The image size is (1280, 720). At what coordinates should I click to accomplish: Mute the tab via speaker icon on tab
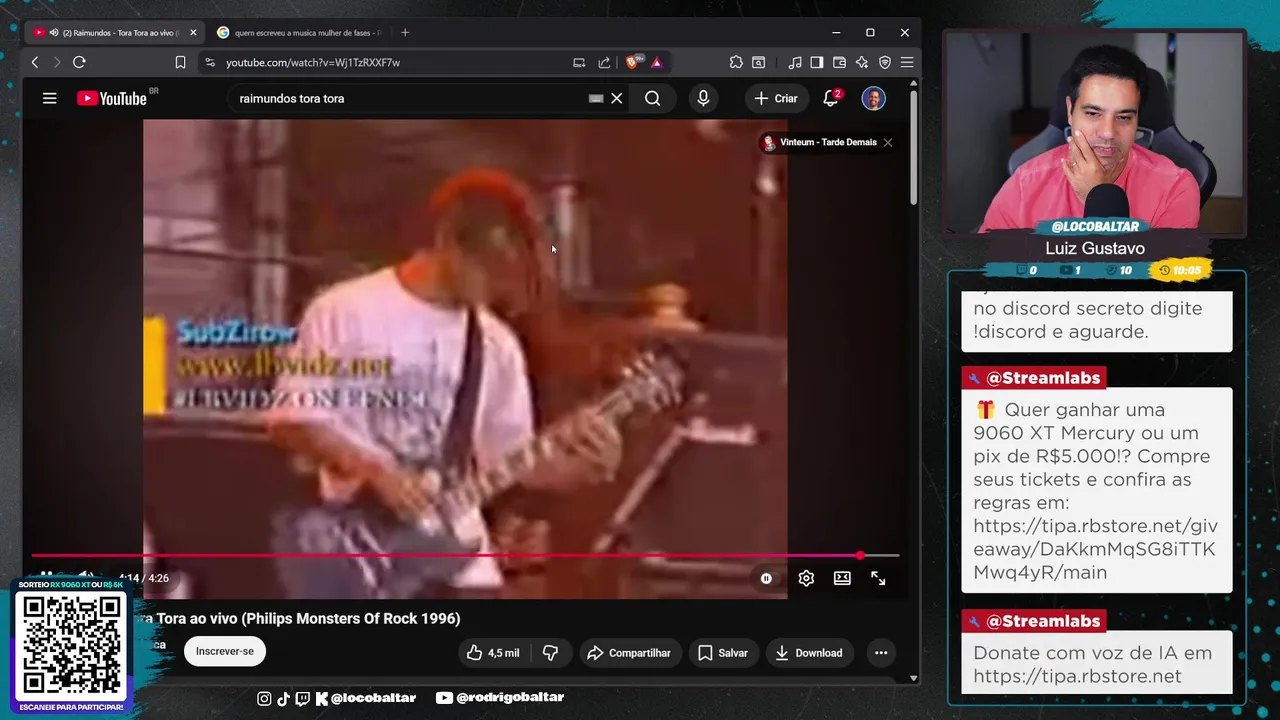click(x=54, y=33)
